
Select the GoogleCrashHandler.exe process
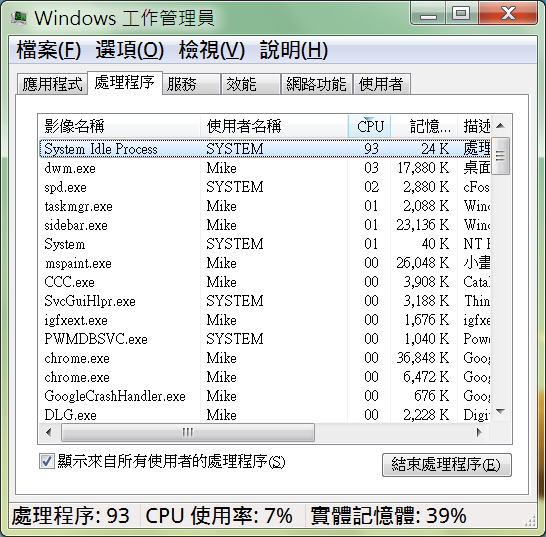(265, 396)
